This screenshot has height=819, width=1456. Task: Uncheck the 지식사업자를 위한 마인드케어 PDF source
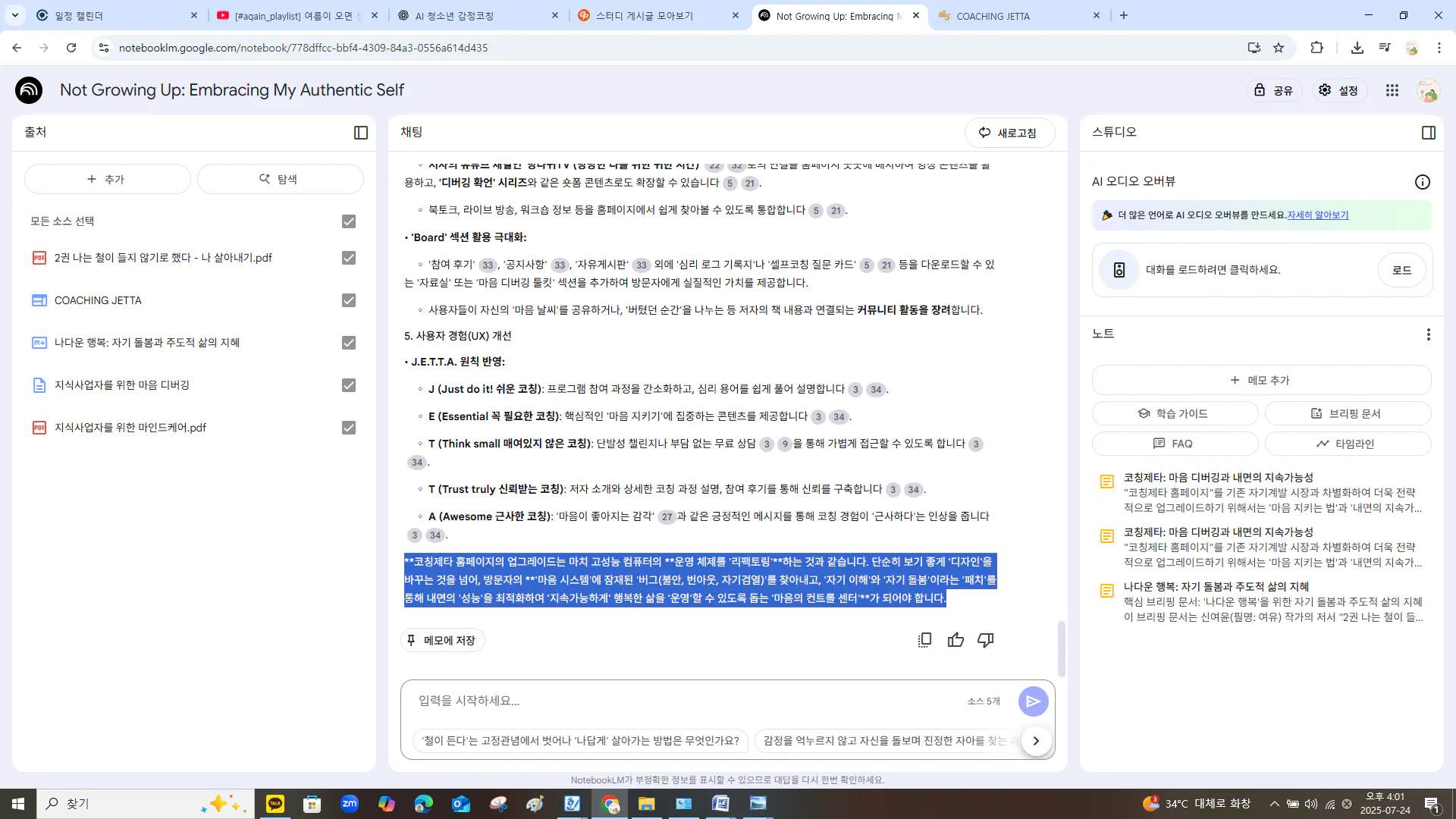point(348,428)
